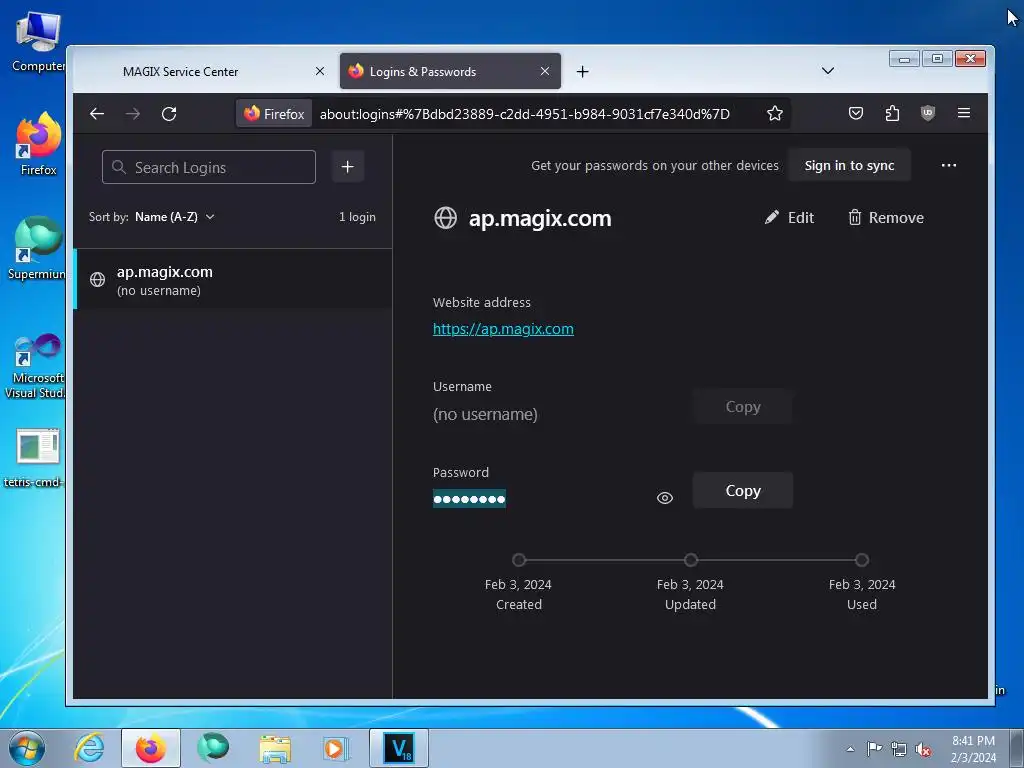This screenshot has height=768, width=1024.
Task: Focus the Search Logins field
Action: pyautogui.click(x=209, y=167)
